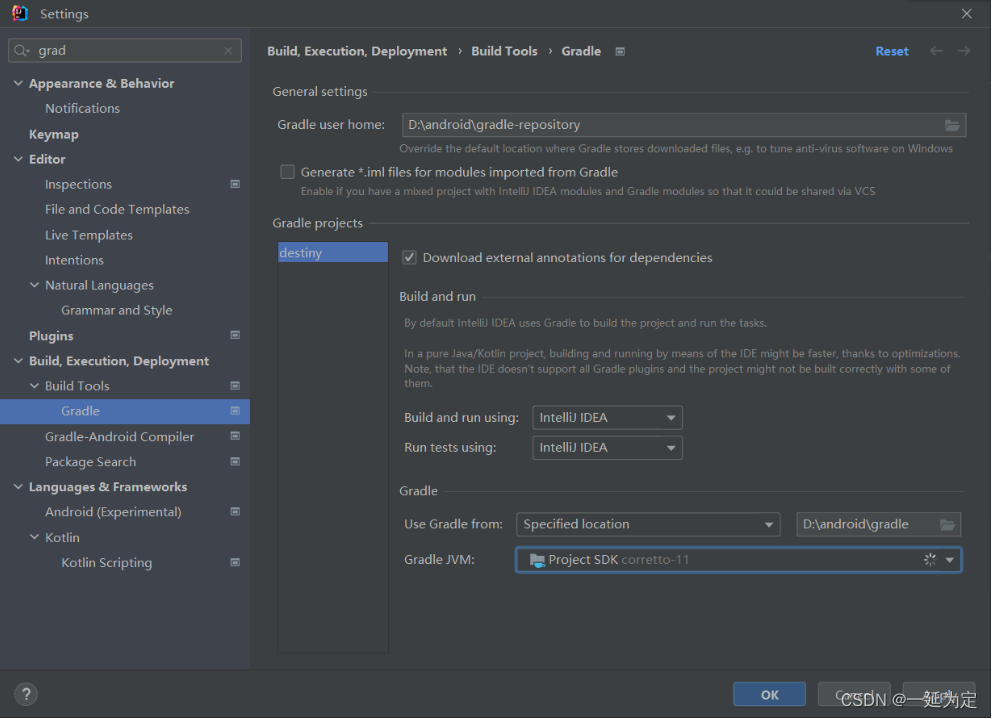Click project icon next to Build Tools
The width and height of the screenshot is (993, 719).
coord(235,386)
